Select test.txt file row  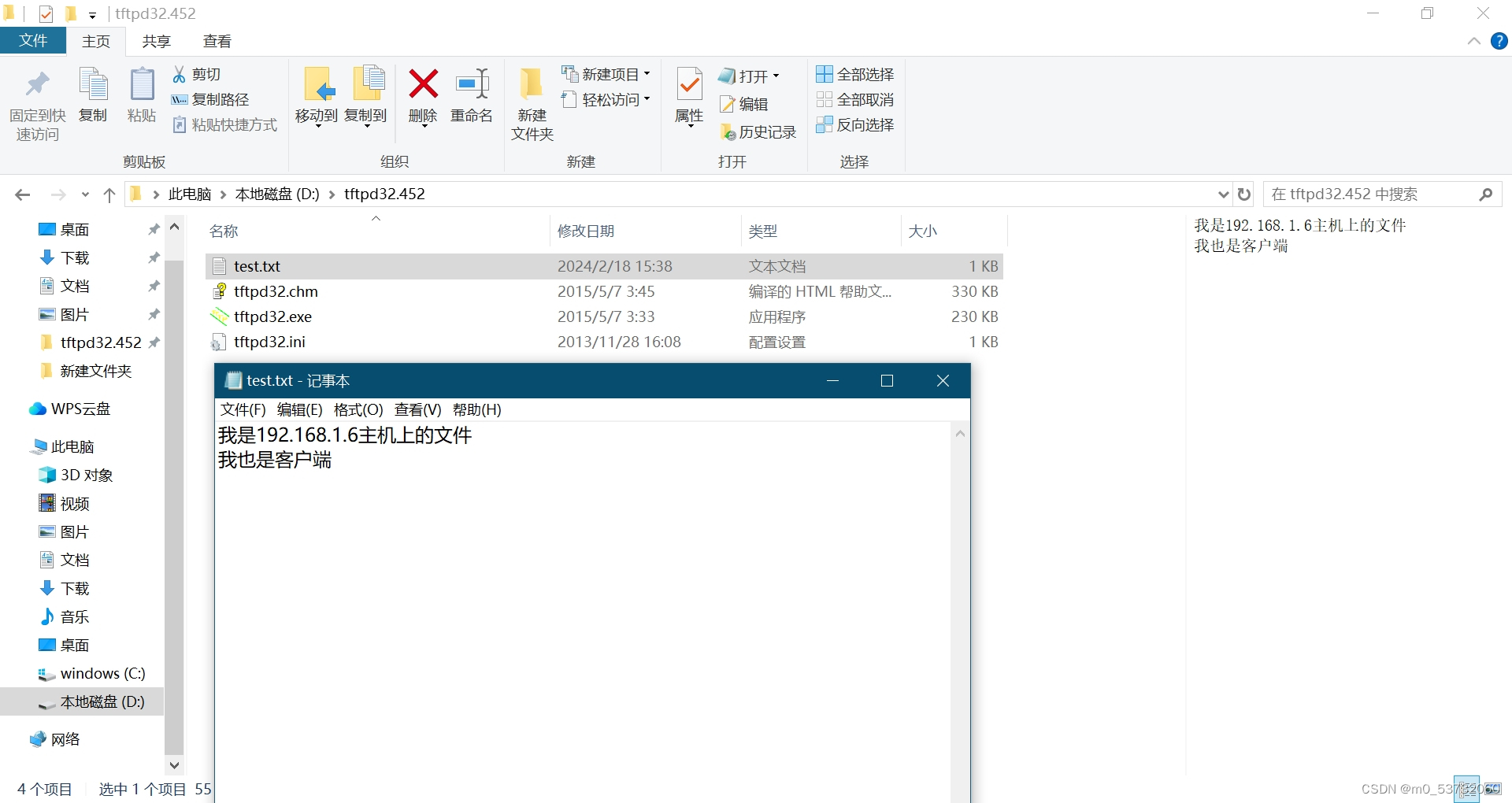604,266
